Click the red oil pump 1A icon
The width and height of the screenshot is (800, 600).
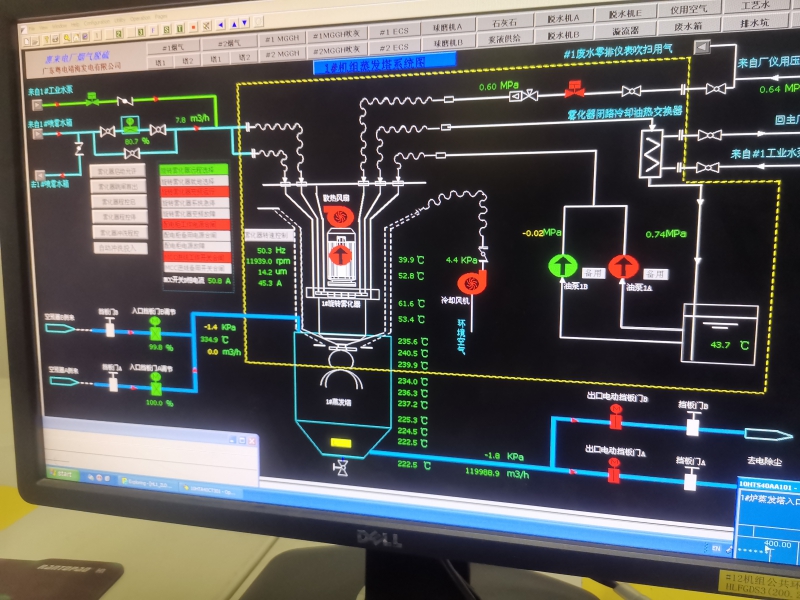coord(624,266)
